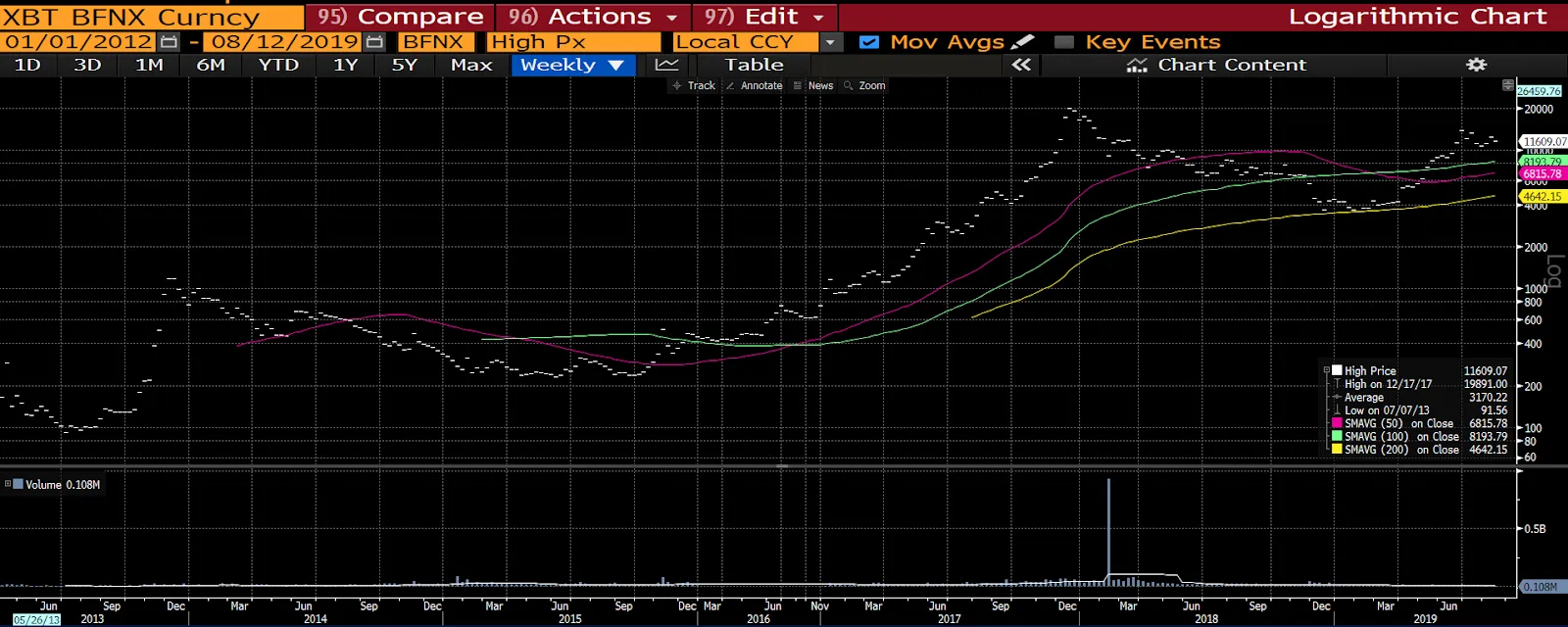Click the 11609.07 last price axis tag

tap(1544, 142)
